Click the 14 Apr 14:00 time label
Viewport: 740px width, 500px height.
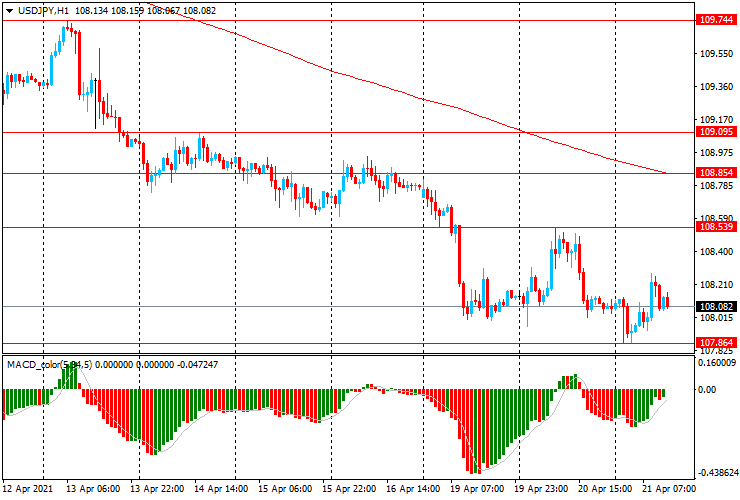(221, 488)
